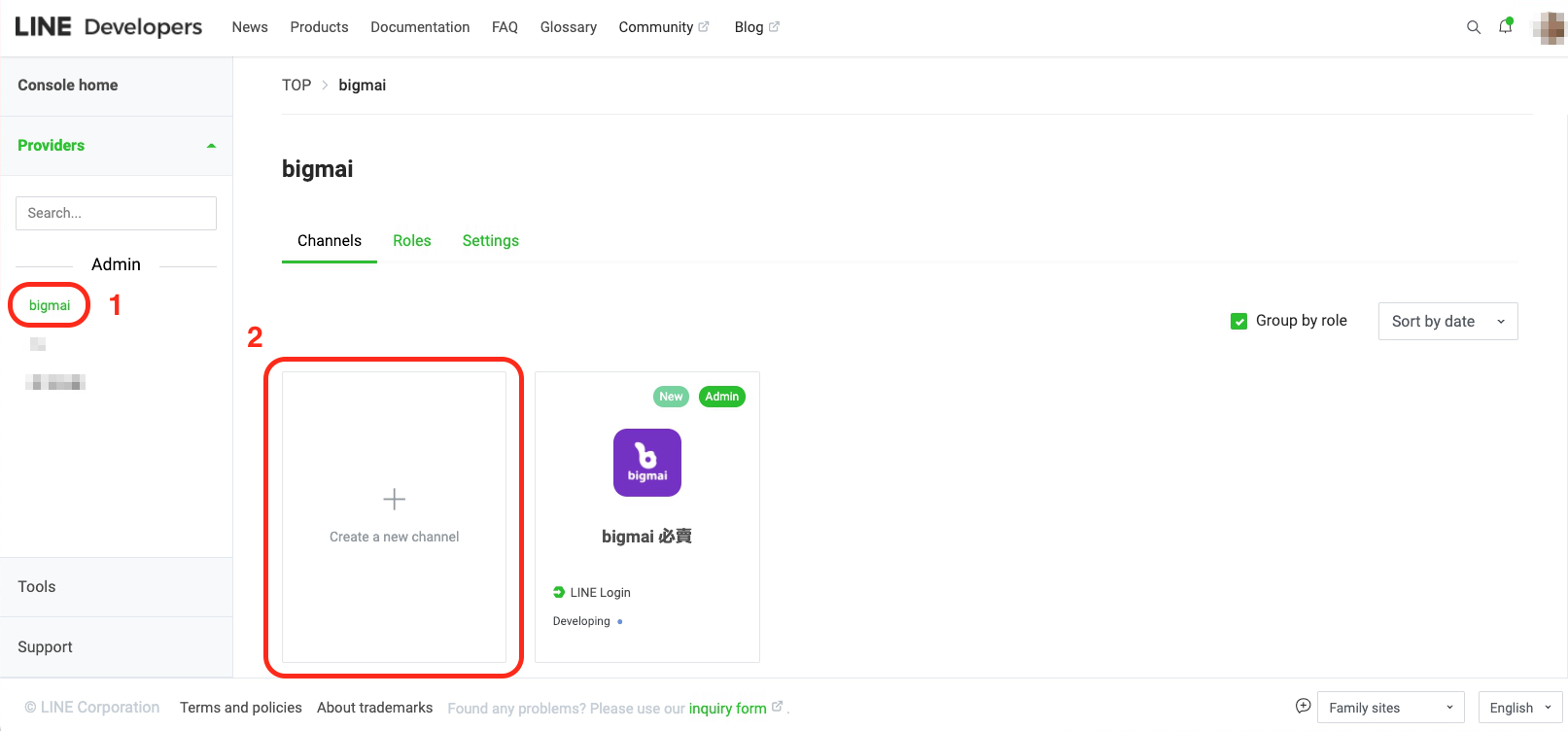Open Documentation in the top navigation
Screen dimensions: 1568x731
pyautogui.click(x=420, y=27)
